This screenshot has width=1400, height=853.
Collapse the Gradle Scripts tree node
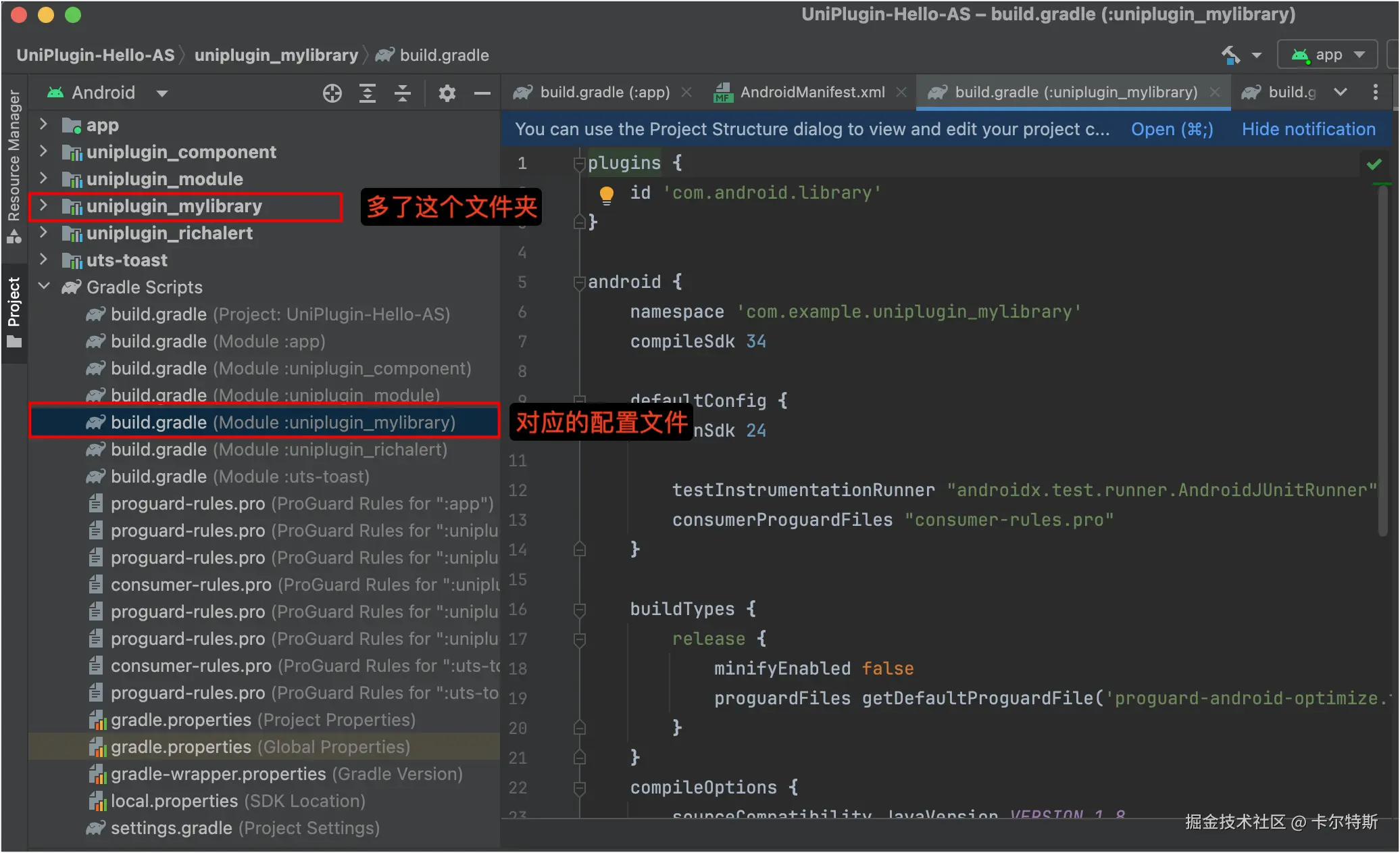point(44,287)
